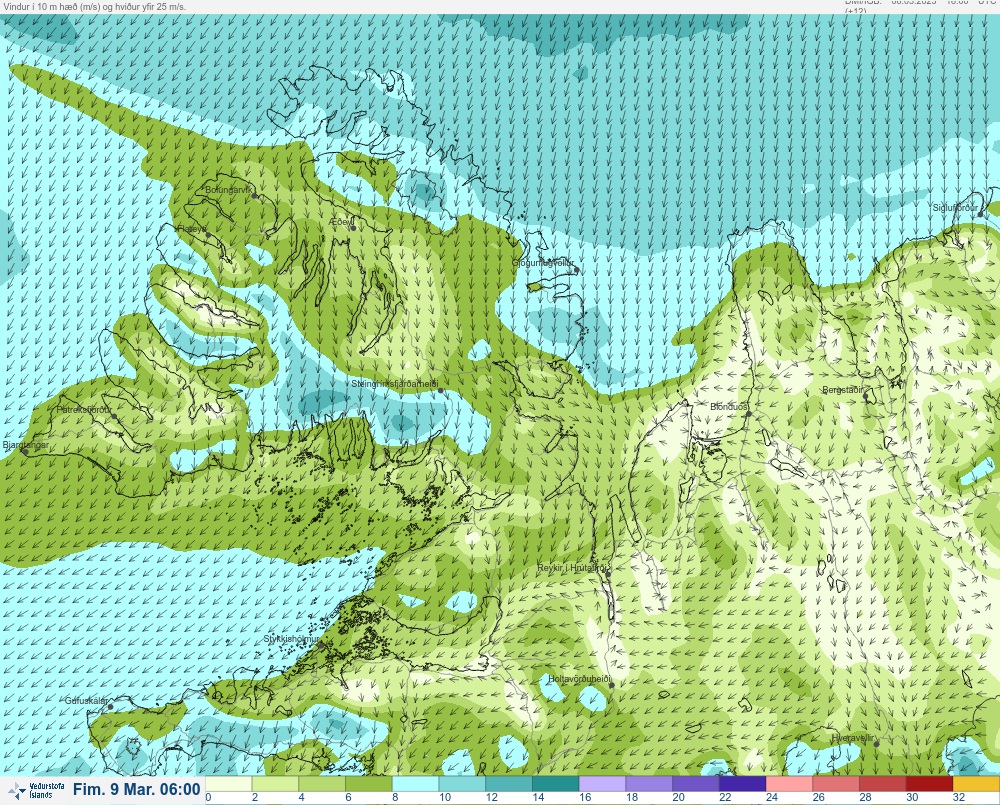Click the Holtavörðuheiði station label
The width and height of the screenshot is (1000, 805).
(580, 679)
